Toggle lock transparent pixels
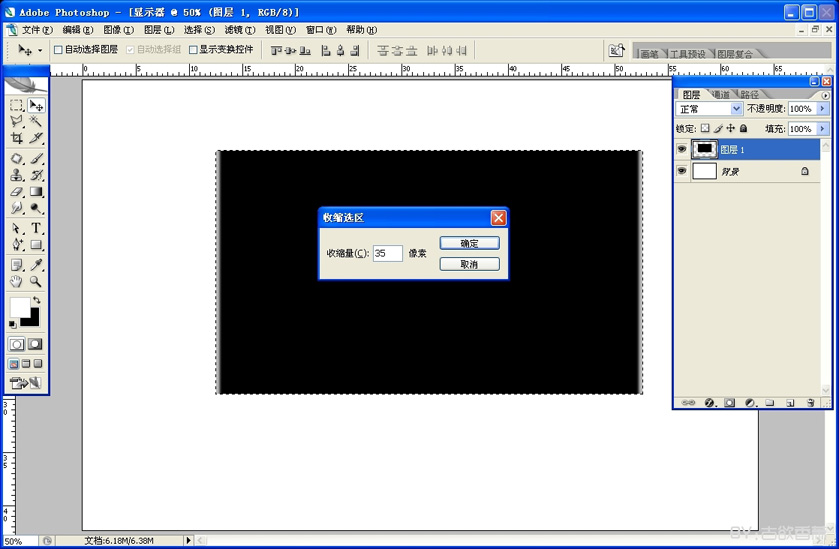The image size is (839, 549). click(x=705, y=128)
